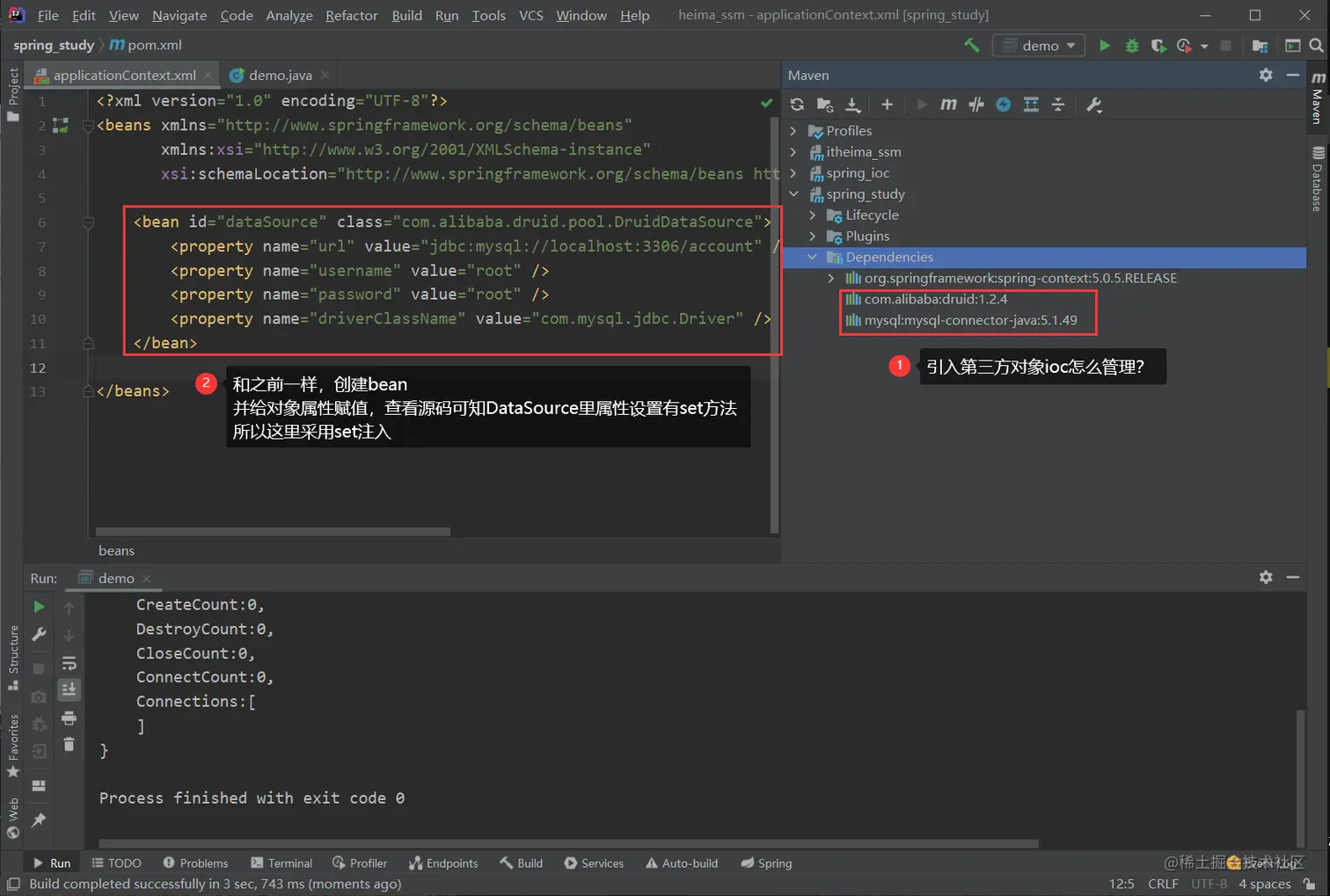Click the Search Everywhere magnifier
The image size is (1330, 896).
[x=1316, y=45]
